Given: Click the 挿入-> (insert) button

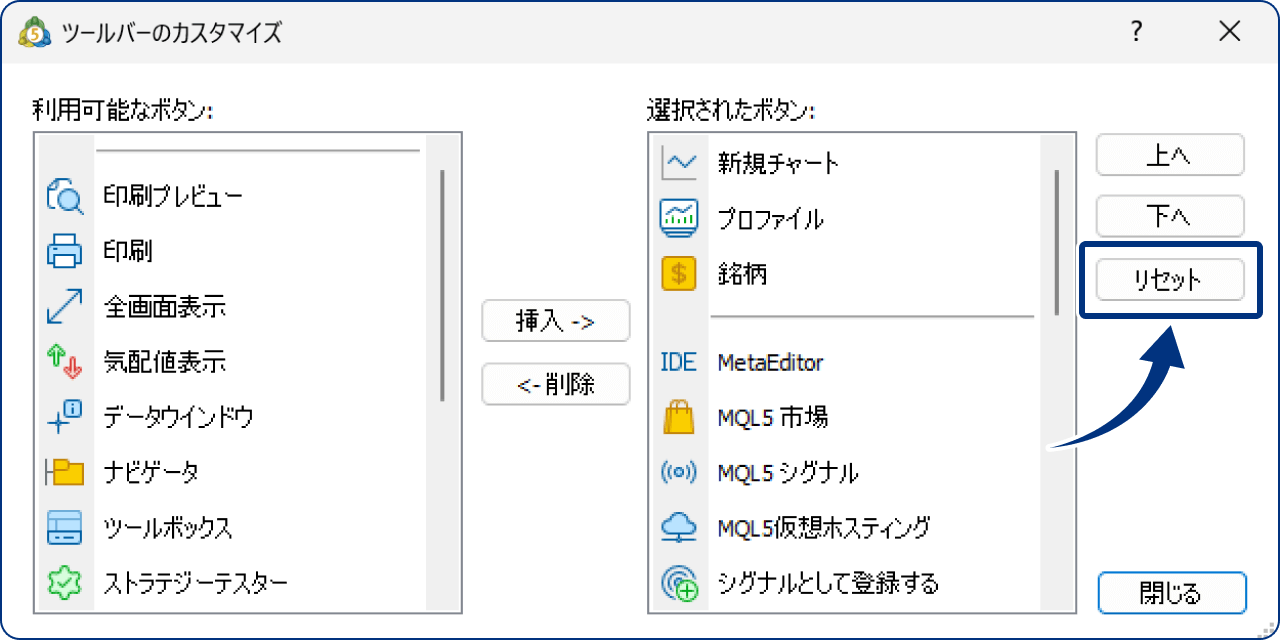Looking at the screenshot, I should click(x=556, y=321).
